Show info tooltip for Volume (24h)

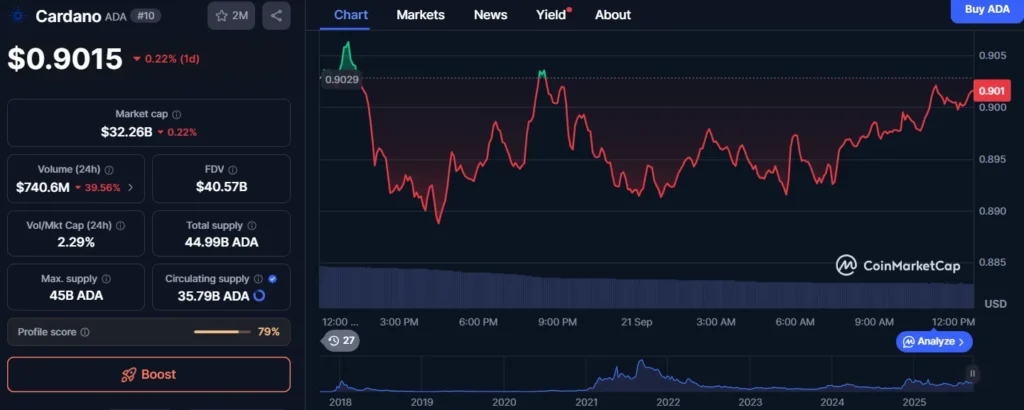(x=109, y=170)
